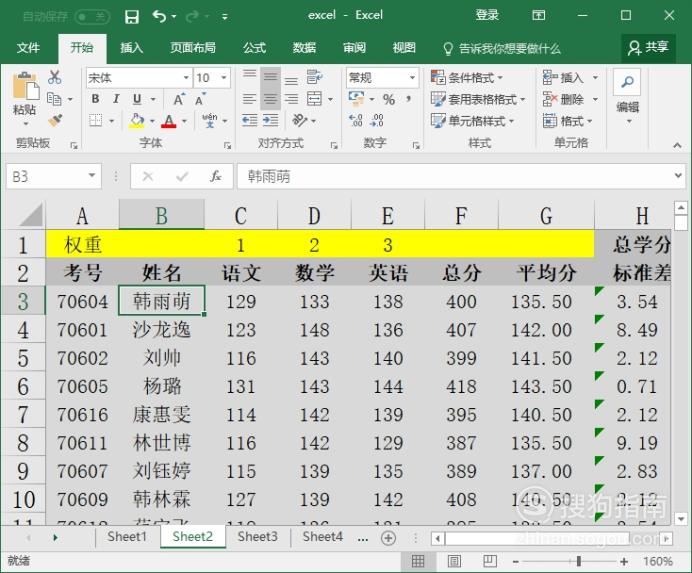Expand the 单元格样式 cell styles menu
The image size is (692, 573).
(473, 121)
